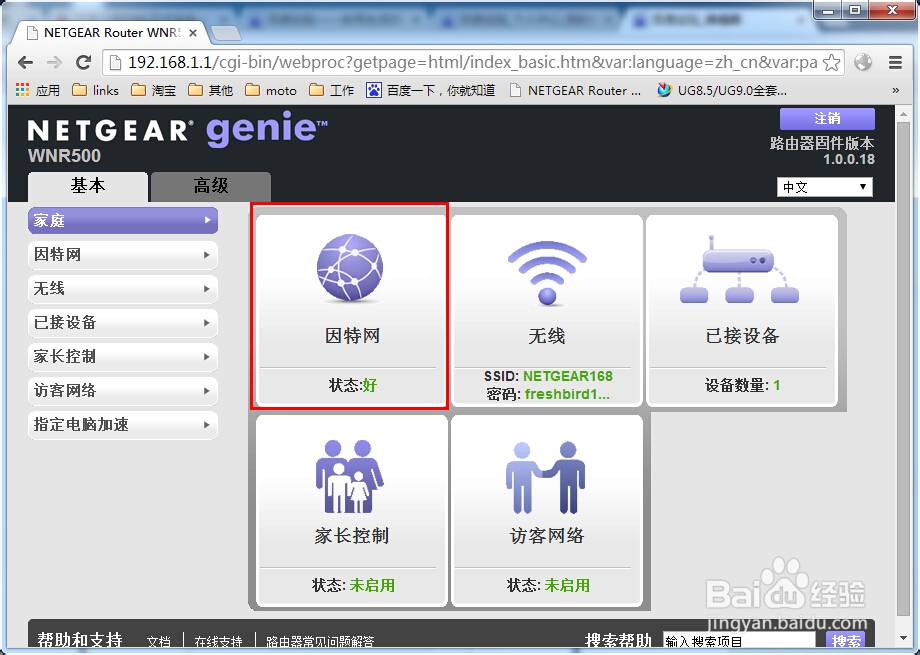Screen dimensions: 920x655
Task: Open the browser menu hamburger icon
Action: (x=893, y=61)
